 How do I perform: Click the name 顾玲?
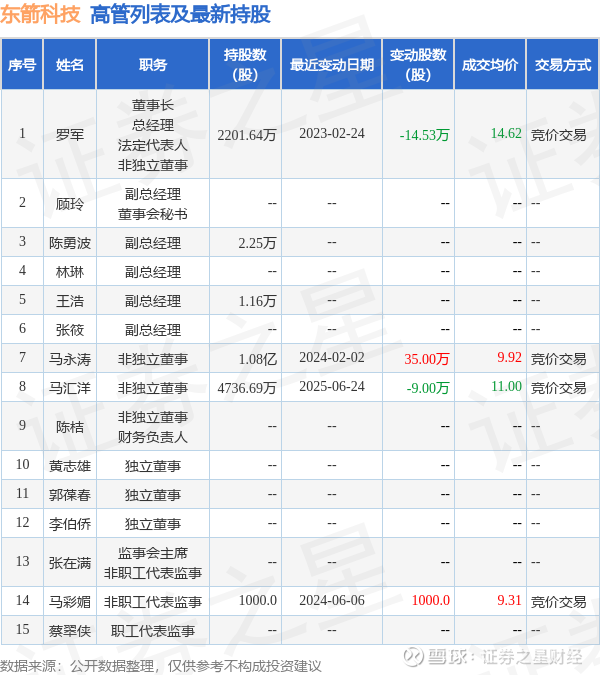pos(70,204)
